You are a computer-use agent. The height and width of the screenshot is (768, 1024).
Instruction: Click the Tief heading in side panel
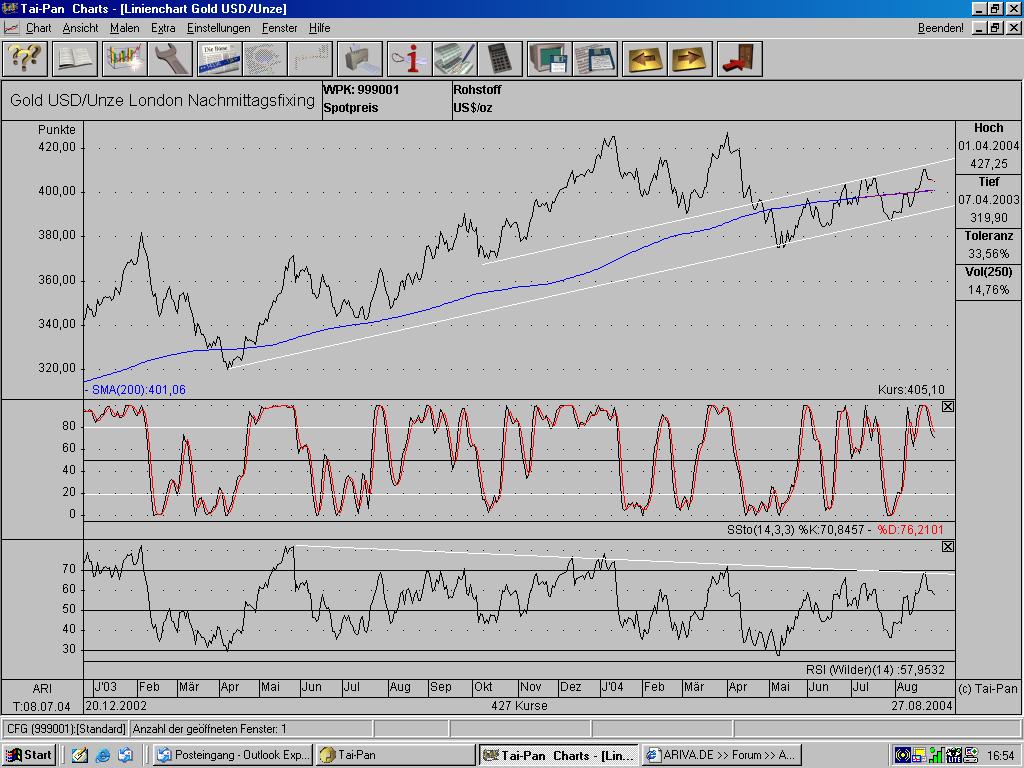click(988, 182)
